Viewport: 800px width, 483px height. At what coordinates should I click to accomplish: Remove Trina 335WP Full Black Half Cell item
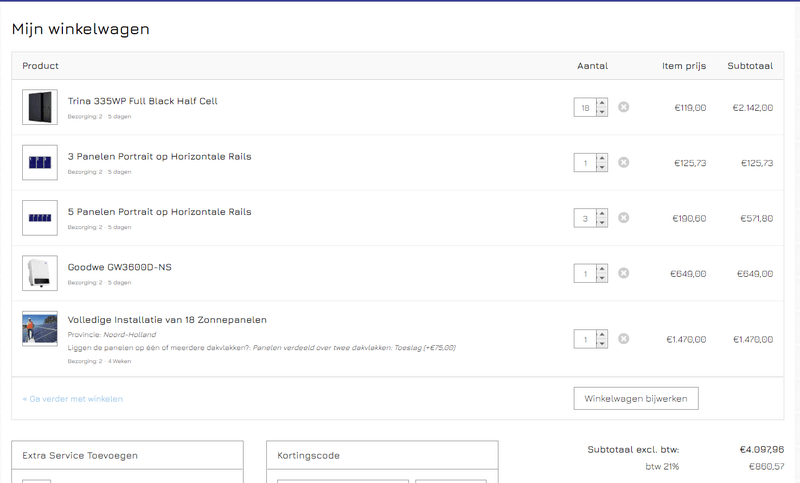[623, 107]
